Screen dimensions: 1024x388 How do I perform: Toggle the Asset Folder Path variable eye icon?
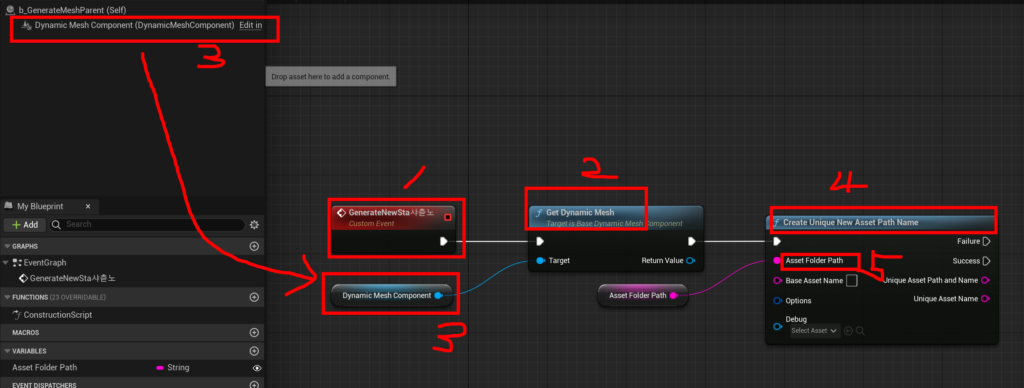257,368
